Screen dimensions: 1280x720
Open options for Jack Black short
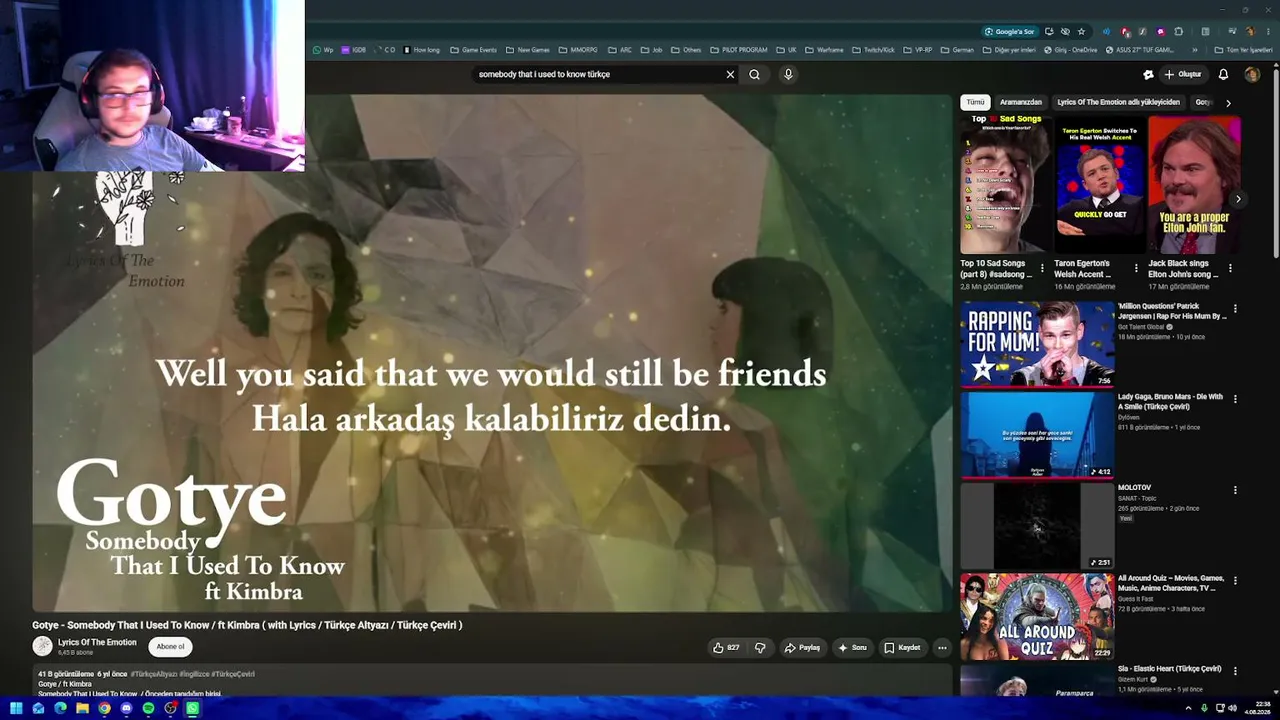tap(1230, 268)
